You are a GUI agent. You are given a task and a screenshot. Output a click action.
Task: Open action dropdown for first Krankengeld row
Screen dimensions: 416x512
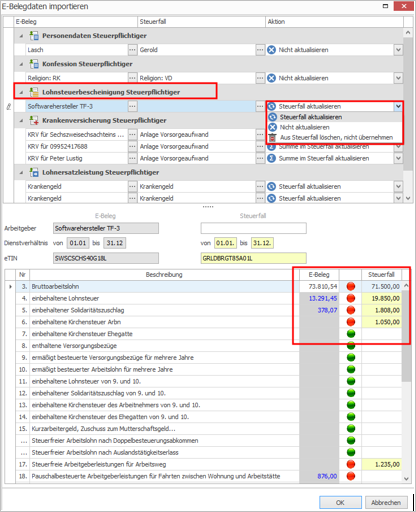pos(398,186)
